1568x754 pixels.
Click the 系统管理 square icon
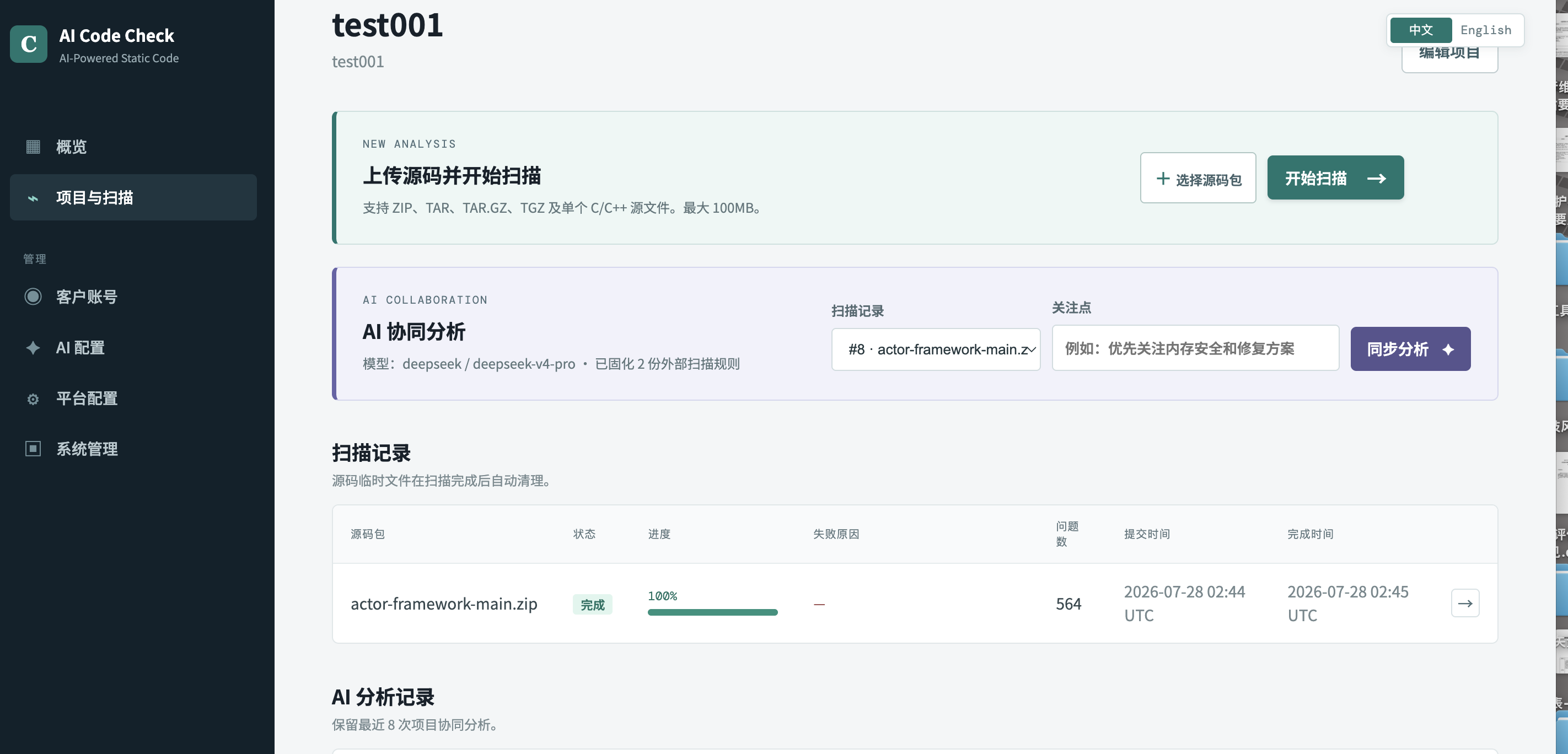tap(33, 449)
